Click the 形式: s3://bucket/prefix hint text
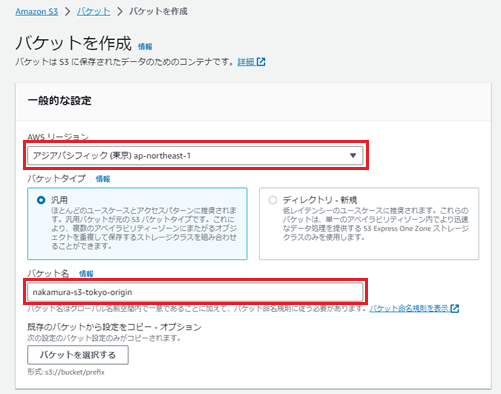The width and height of the screenshot is (501, 394). 66,372
